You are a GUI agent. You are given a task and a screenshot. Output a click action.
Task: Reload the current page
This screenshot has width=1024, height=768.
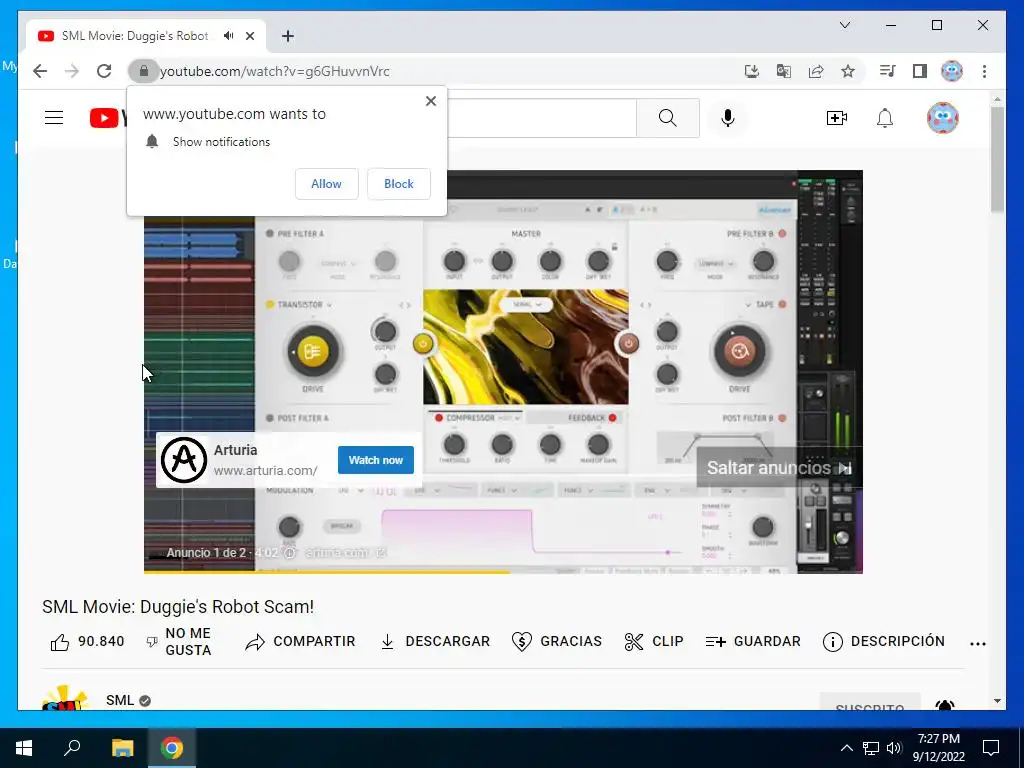(104, 71)
